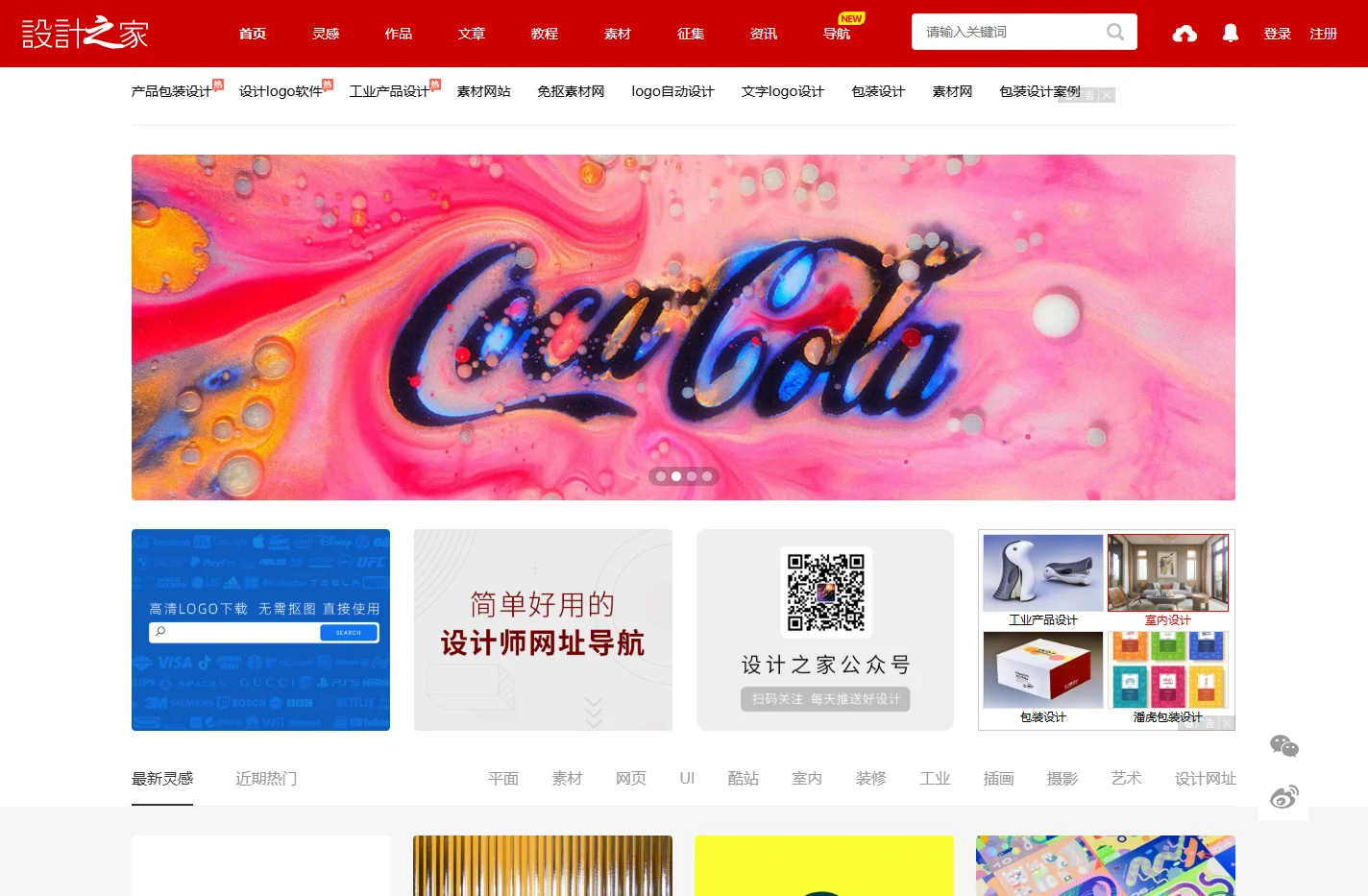Open the Weibo floating sidebar icon

point(1283,796)
